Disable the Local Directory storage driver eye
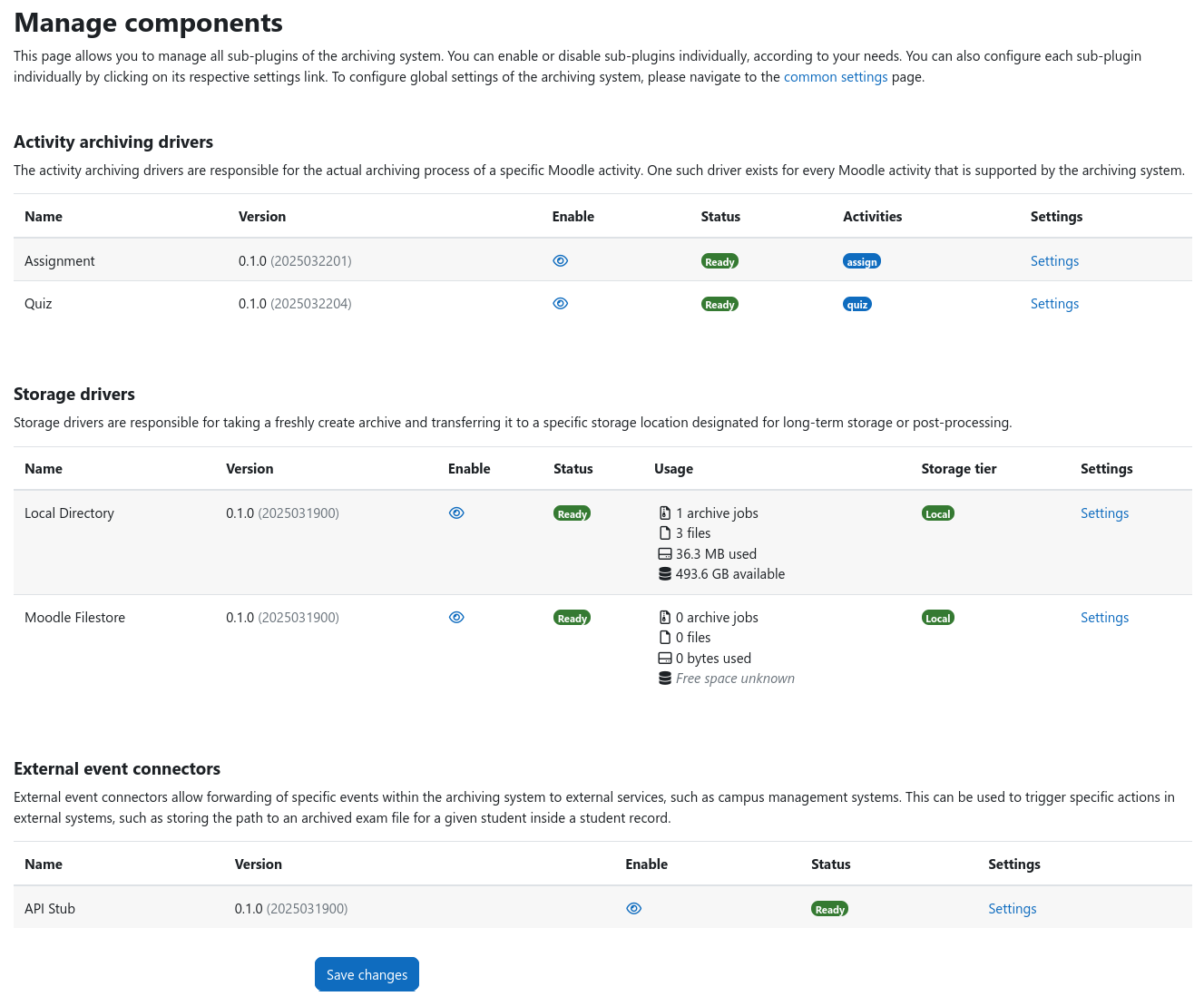This screenshot has height=1006, width=1204. tap(456, 513)
